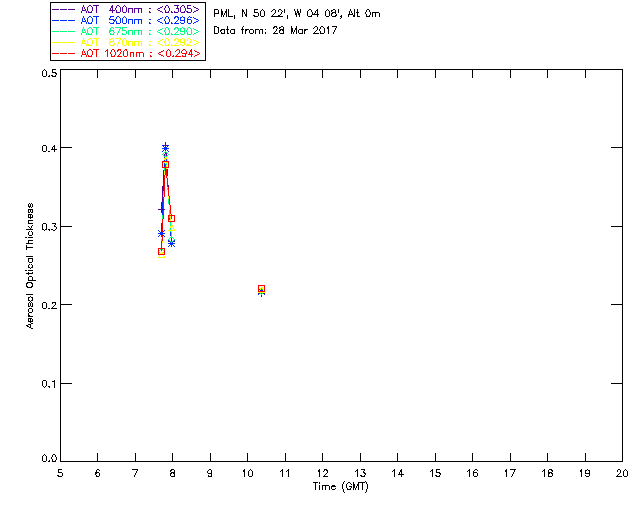Click the x-axis tick label 9
The height and width of the screenshot is (512, 640).
tap(210, 473)
